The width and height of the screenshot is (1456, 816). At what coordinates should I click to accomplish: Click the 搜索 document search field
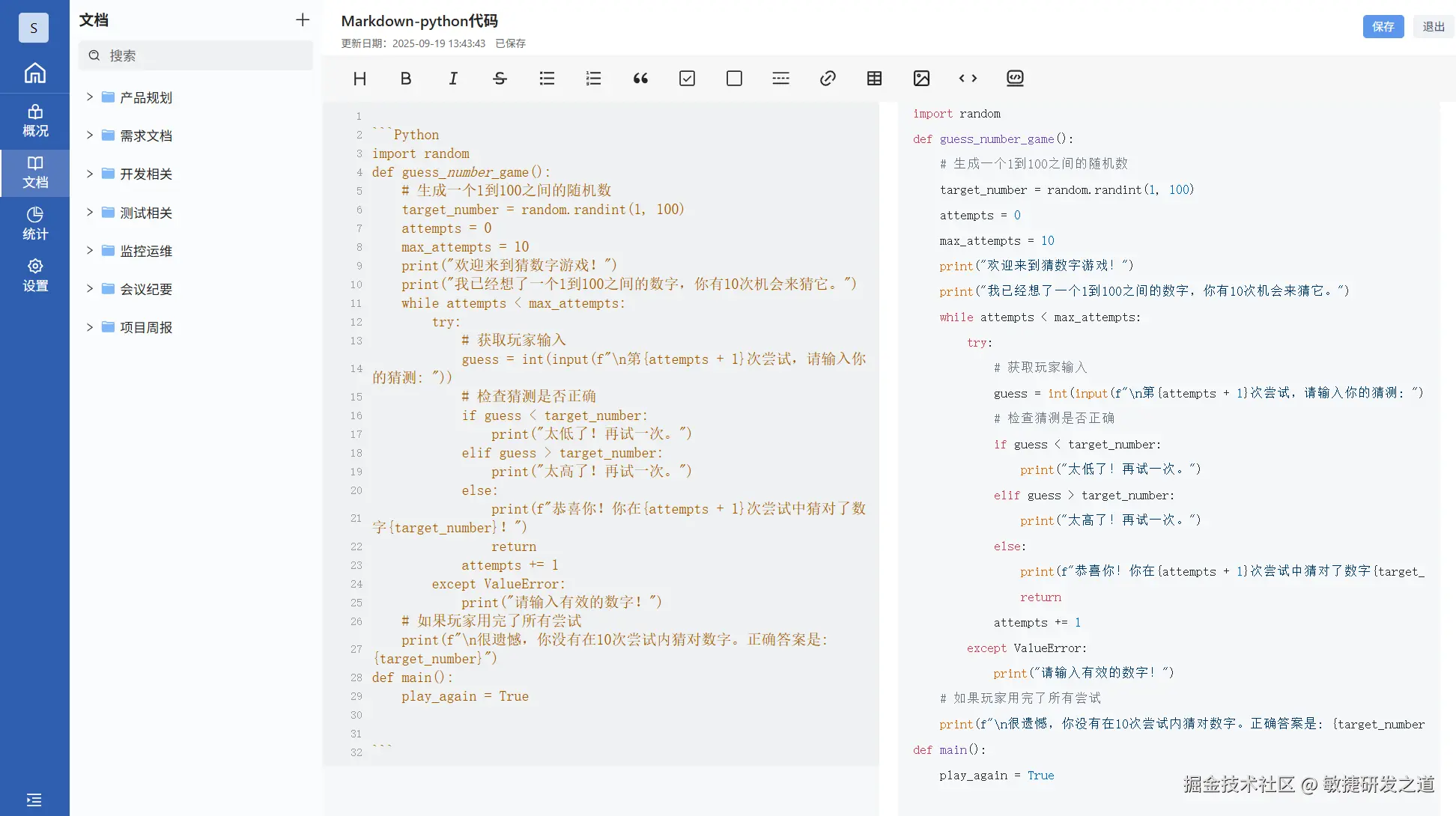point(196,55)
